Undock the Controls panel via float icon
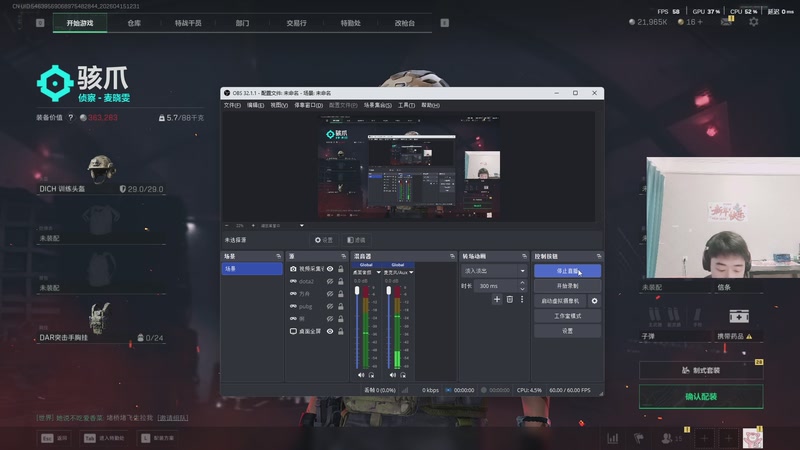Viewport: 800px width, 450px height. click(x=599, y=256)
